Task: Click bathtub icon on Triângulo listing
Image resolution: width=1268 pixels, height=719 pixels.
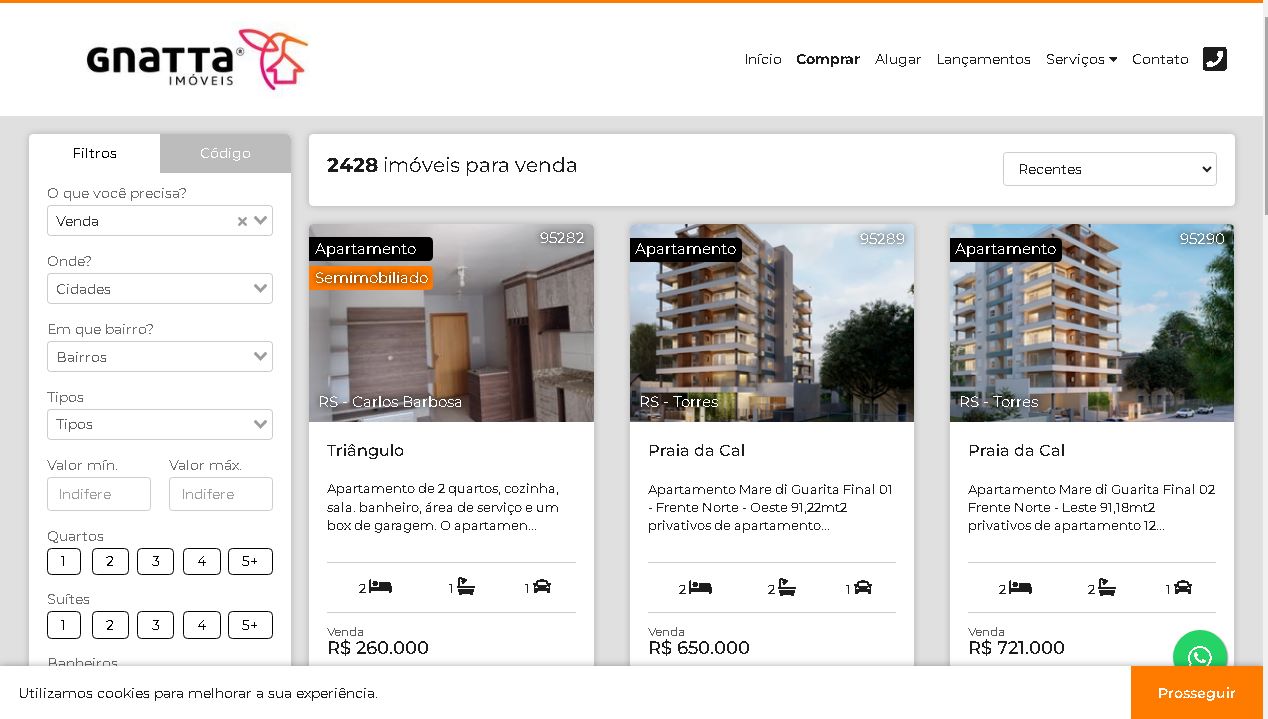Action: point(466,587)
